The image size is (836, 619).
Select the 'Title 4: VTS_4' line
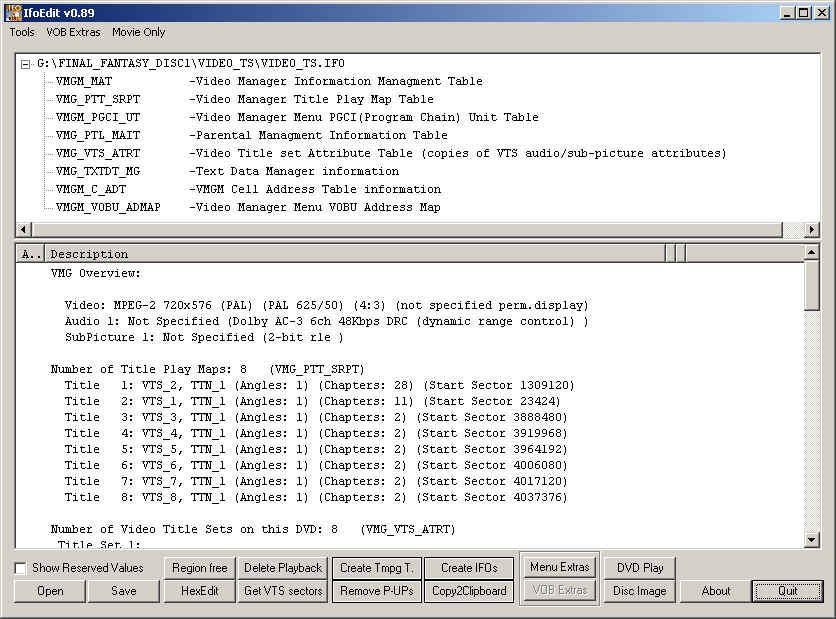[x=316, y=433]
